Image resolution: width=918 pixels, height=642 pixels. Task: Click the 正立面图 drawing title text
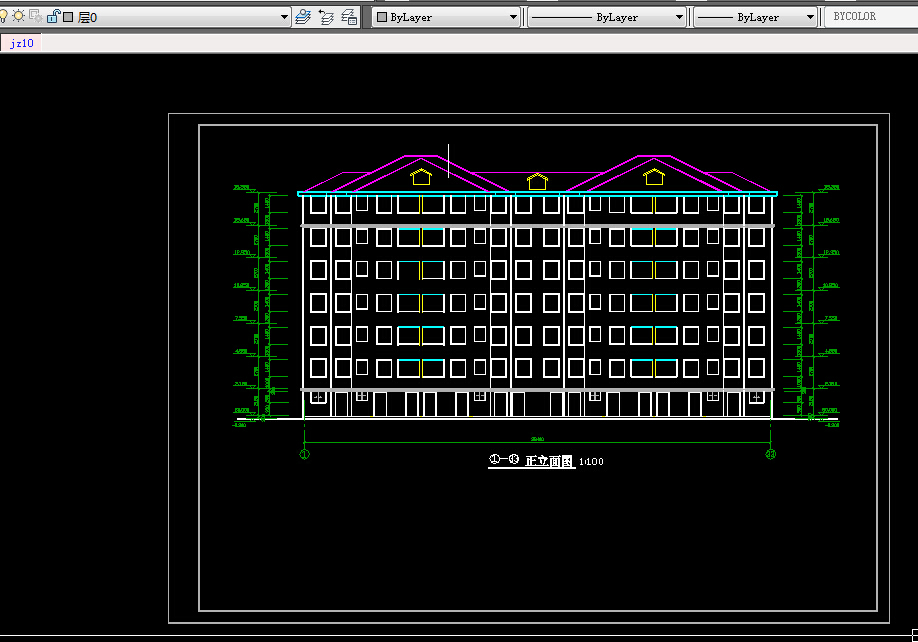click(549, 461)
